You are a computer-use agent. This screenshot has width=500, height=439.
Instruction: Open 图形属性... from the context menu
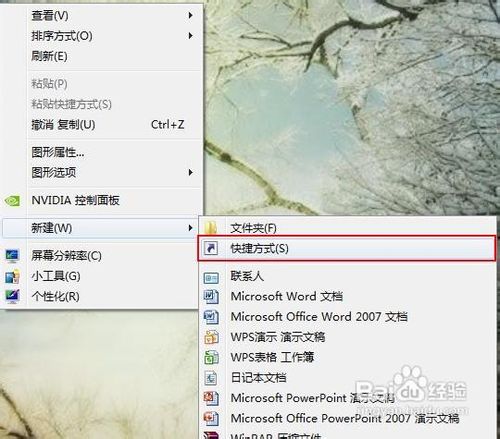[x=101, y=152]
